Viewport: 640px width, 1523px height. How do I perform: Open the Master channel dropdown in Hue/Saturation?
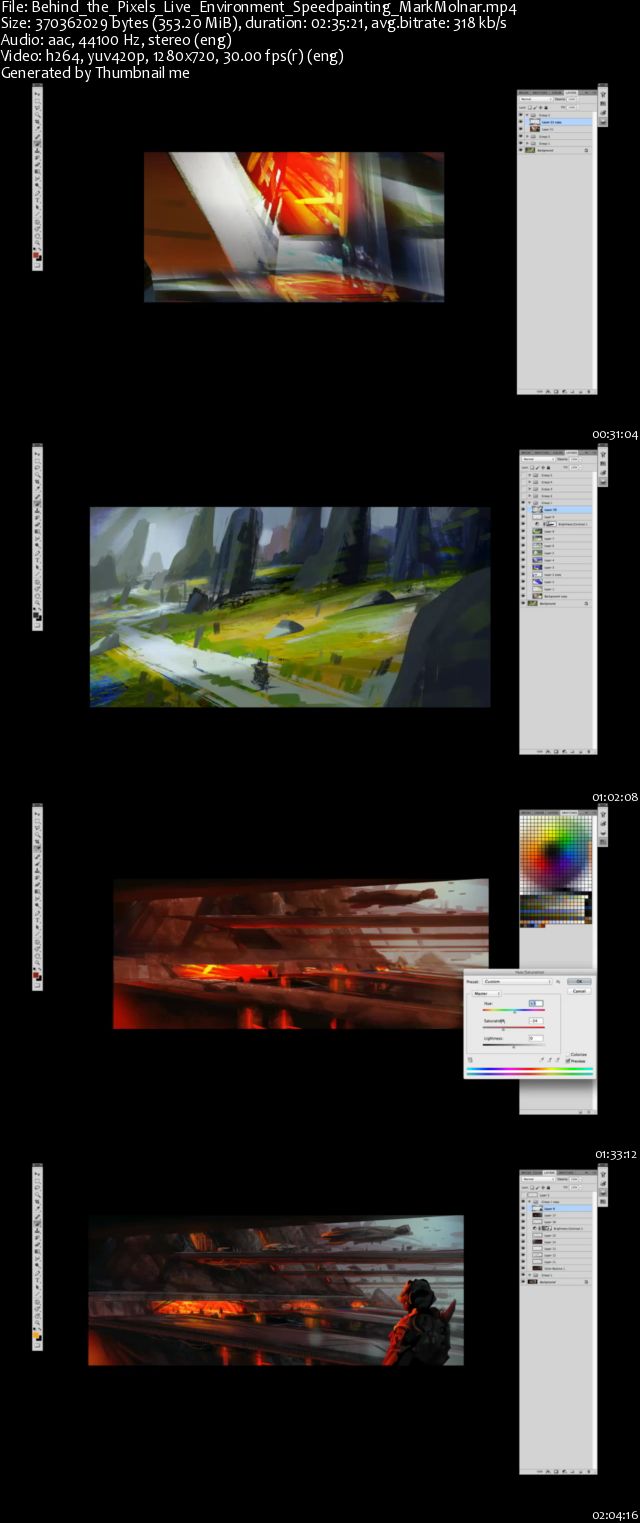(487, 994)
